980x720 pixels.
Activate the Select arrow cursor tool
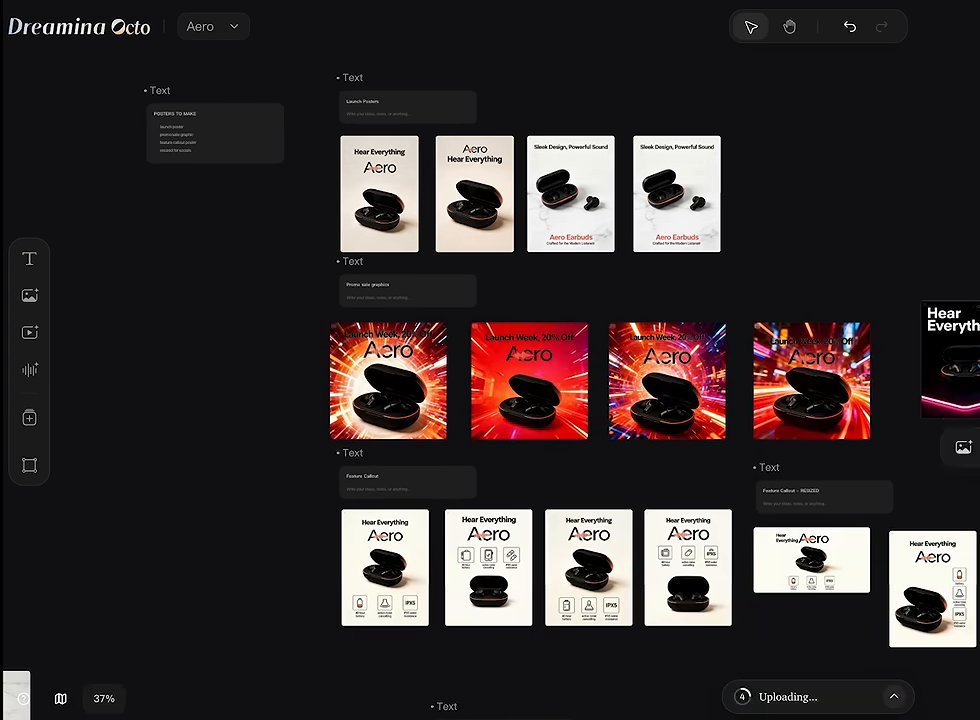click(751, 27)
